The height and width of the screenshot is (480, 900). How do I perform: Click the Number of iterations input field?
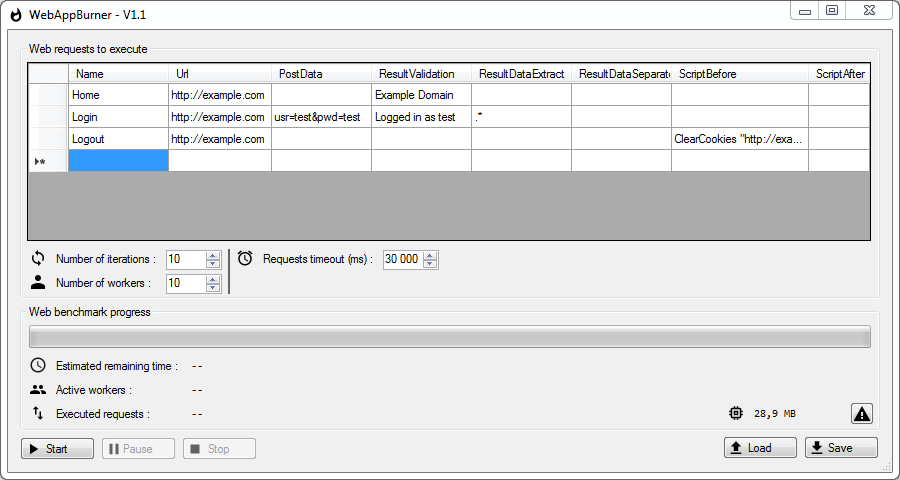click(x=186, y=260)
